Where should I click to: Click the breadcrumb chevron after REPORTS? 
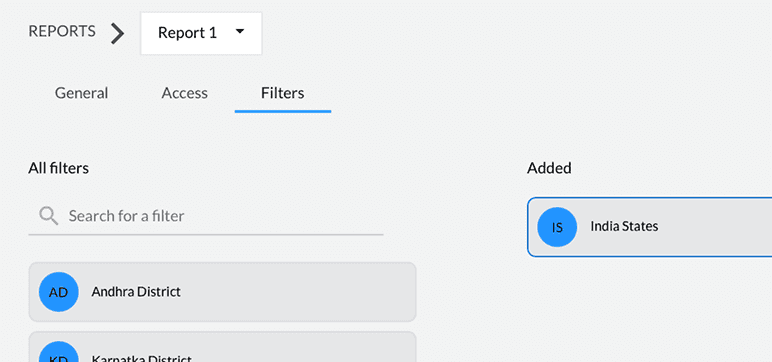(117, 33)
